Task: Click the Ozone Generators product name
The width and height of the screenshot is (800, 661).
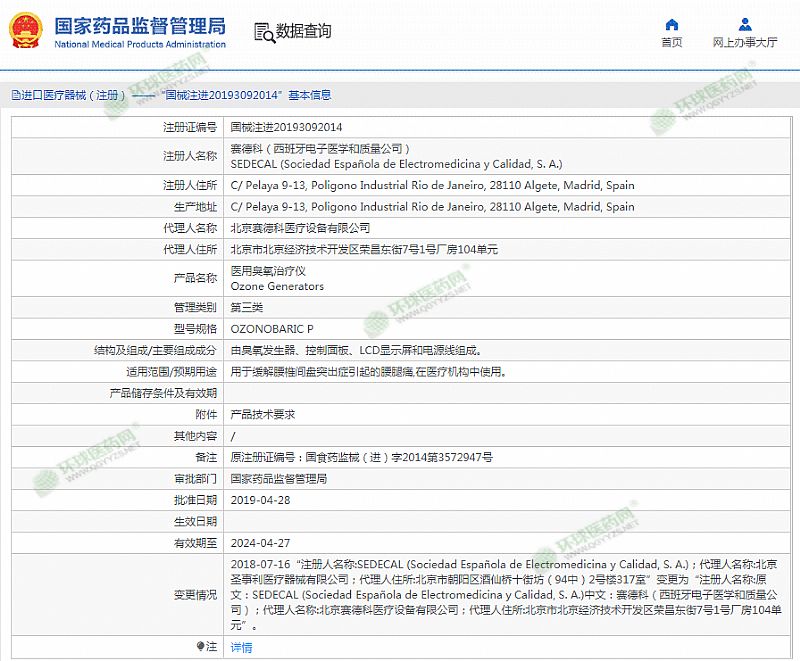Action: [x=277, y=286]
